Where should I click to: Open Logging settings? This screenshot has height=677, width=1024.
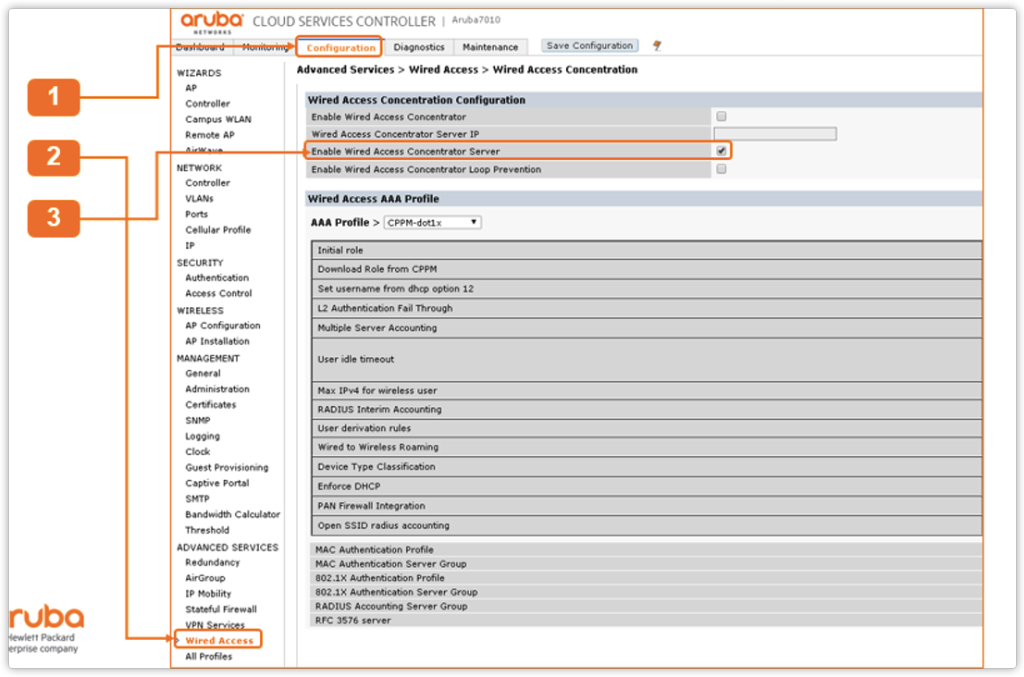coord(202,436)
